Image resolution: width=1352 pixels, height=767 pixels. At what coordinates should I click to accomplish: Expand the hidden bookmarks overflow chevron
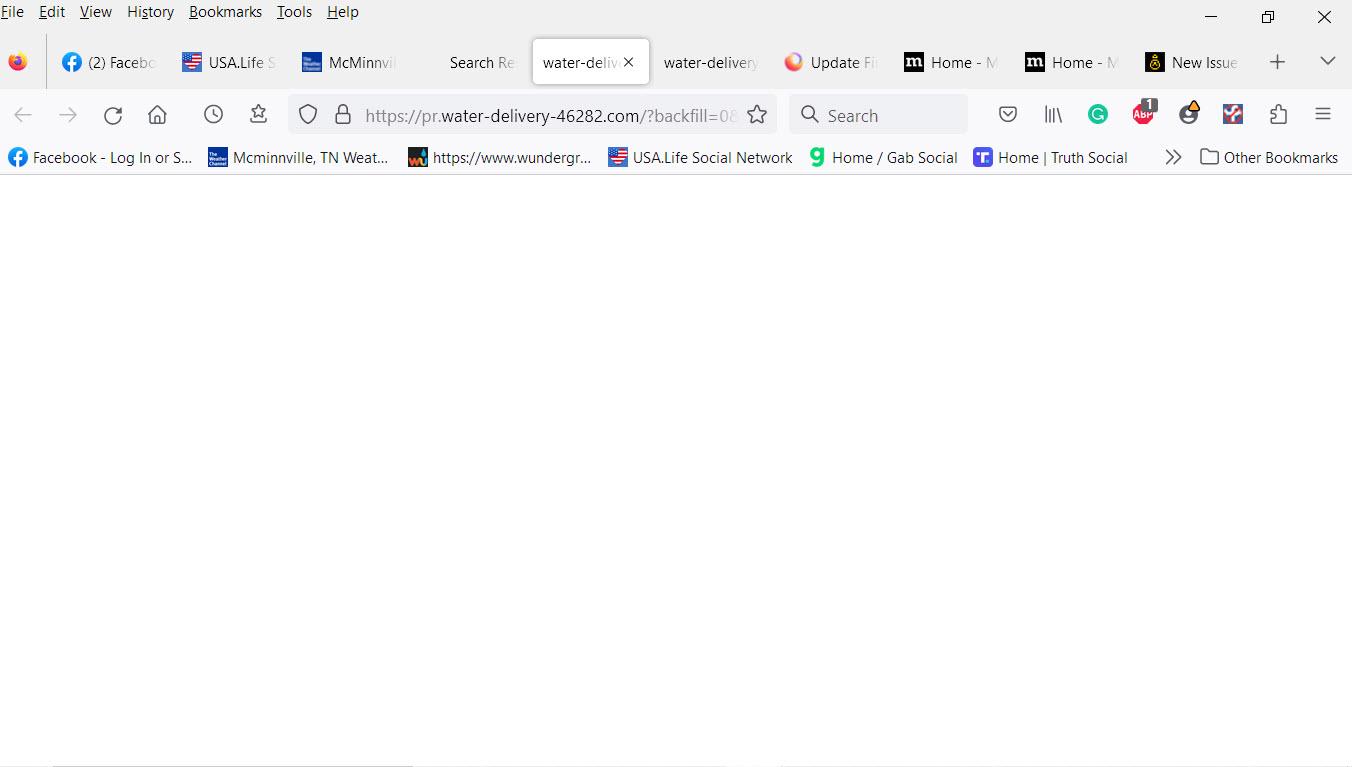click(x=1172, y=156)
